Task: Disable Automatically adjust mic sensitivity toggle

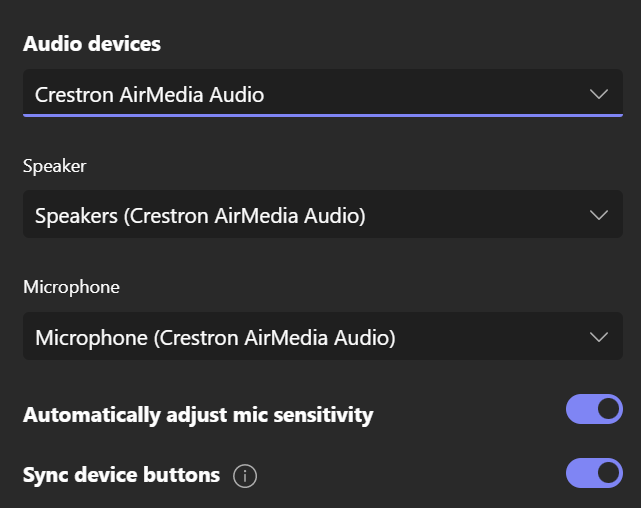Action: click(x=594, y=409)
